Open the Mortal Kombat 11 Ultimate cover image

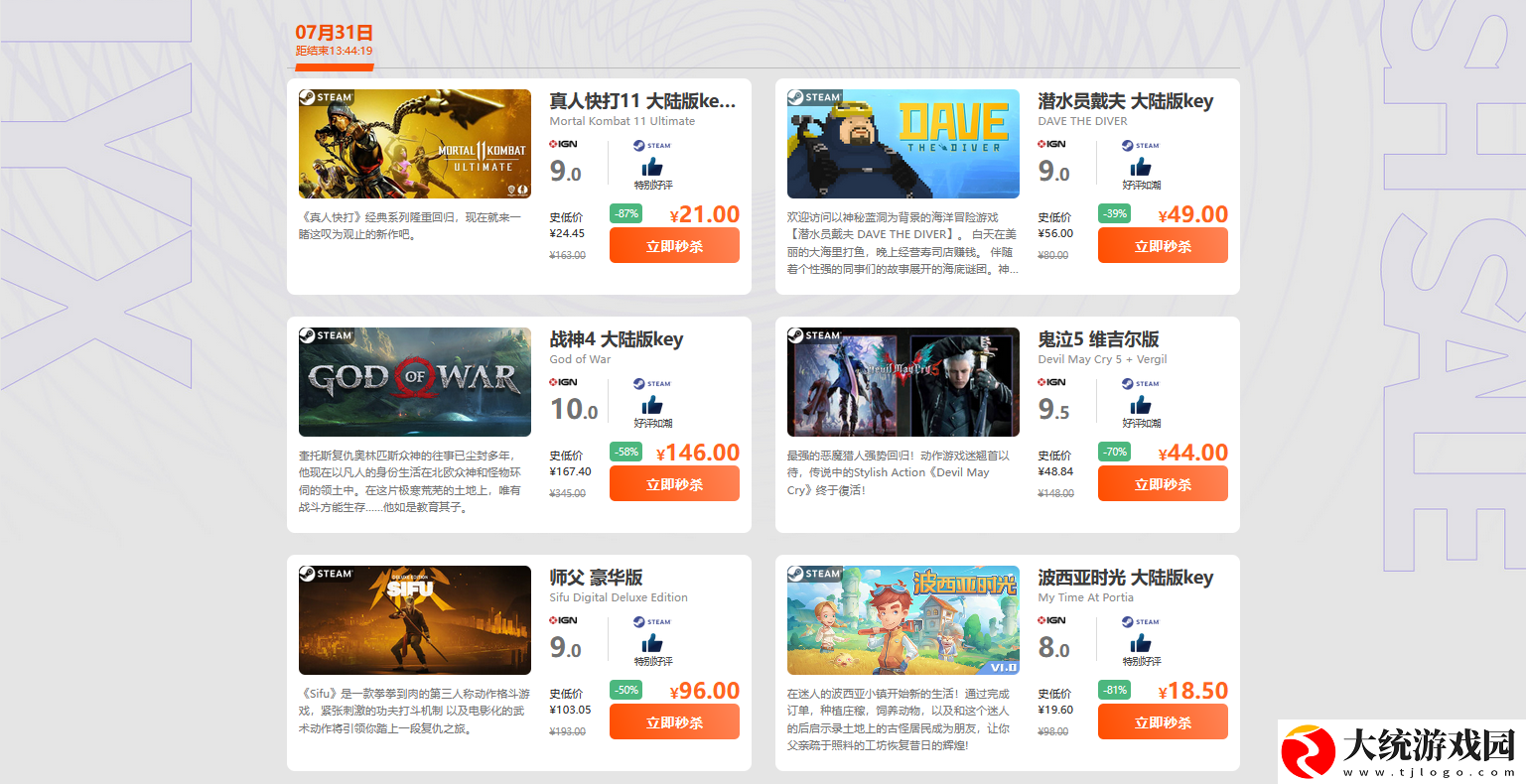coord(415,144)
